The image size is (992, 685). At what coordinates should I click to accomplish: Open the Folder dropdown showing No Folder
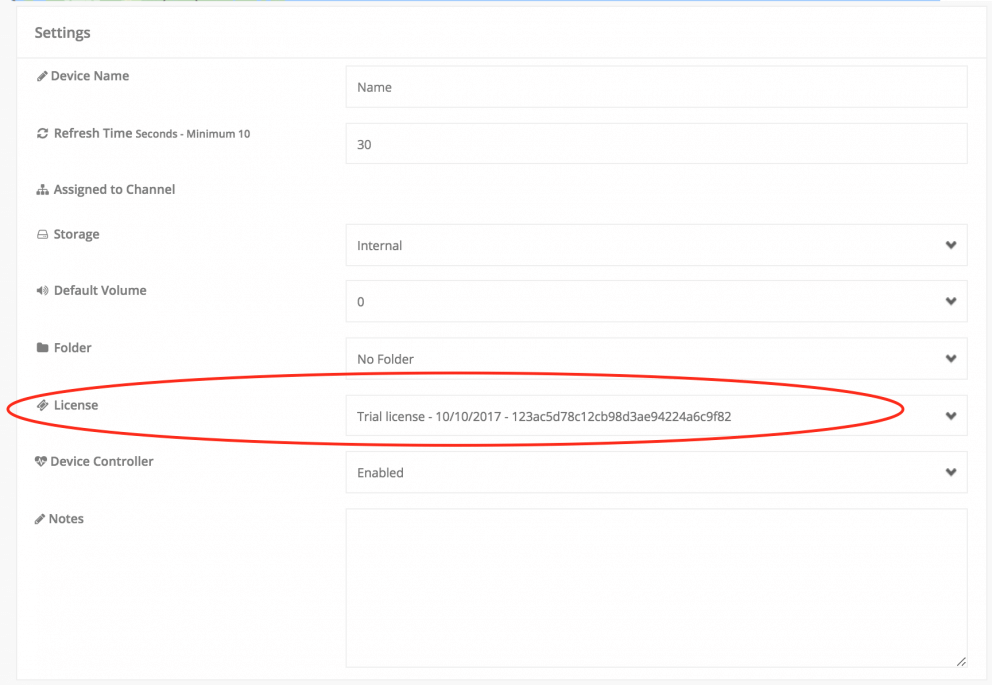(x=655, y=358)
